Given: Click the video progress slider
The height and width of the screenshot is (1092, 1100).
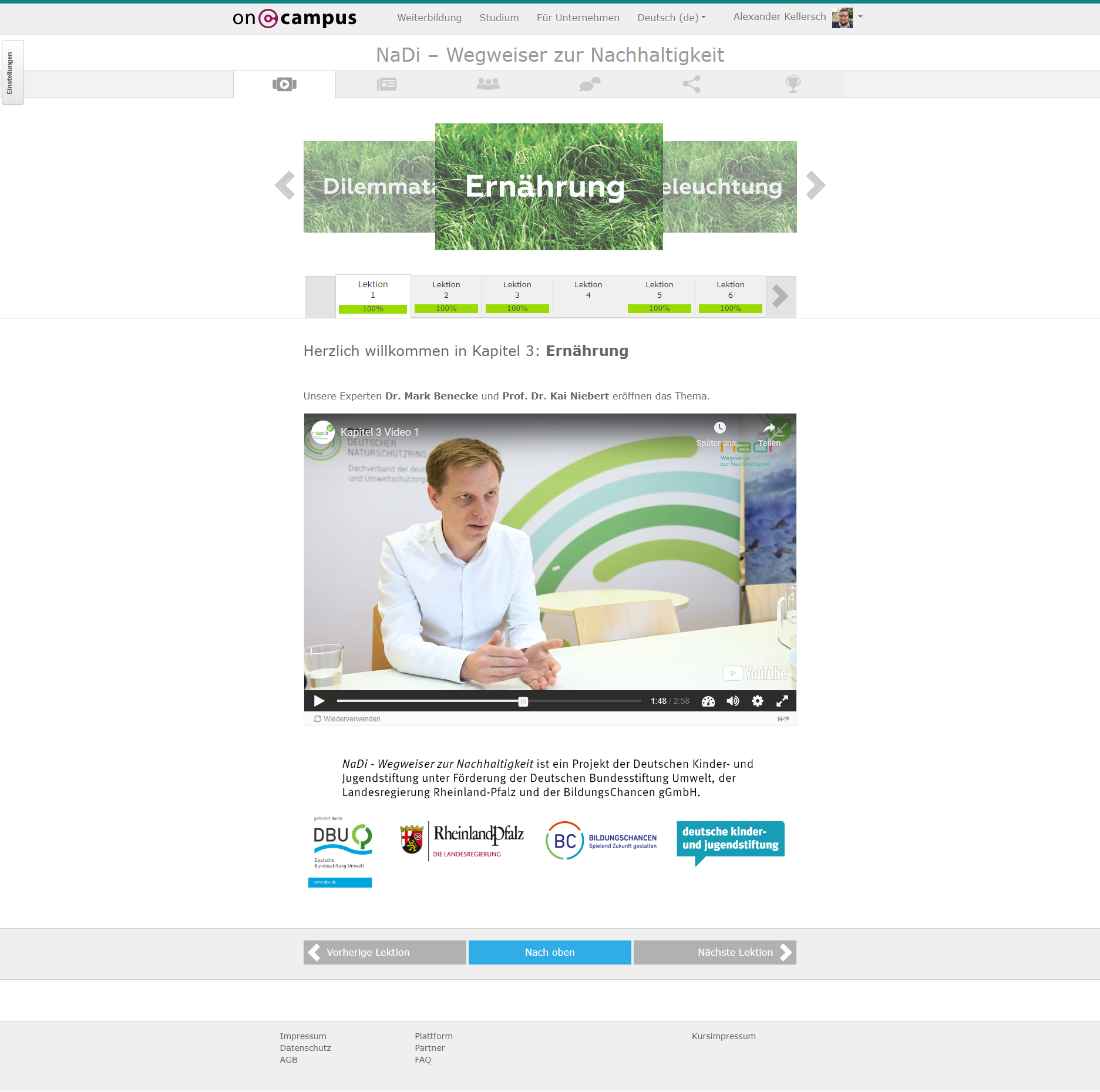Looking at the screenshot, I should tap(489, 701).
